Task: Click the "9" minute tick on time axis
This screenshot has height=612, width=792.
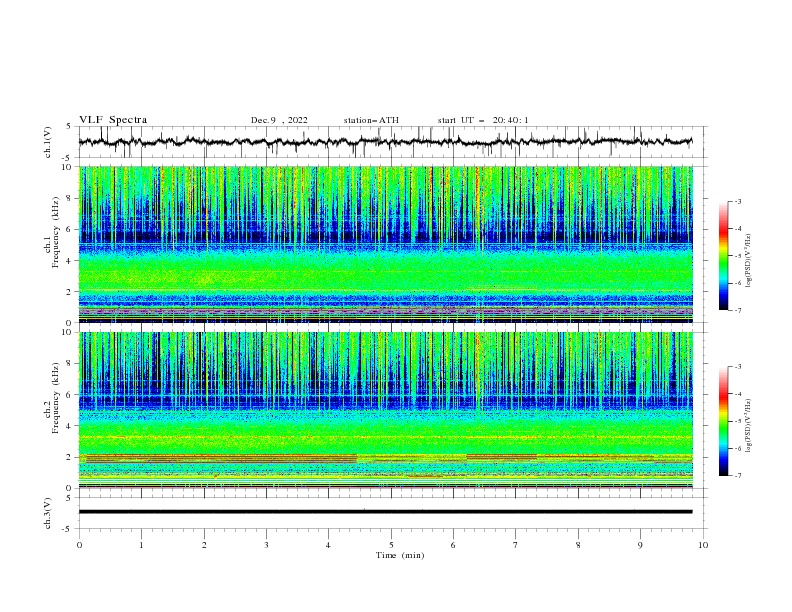Action: point(640,545)
